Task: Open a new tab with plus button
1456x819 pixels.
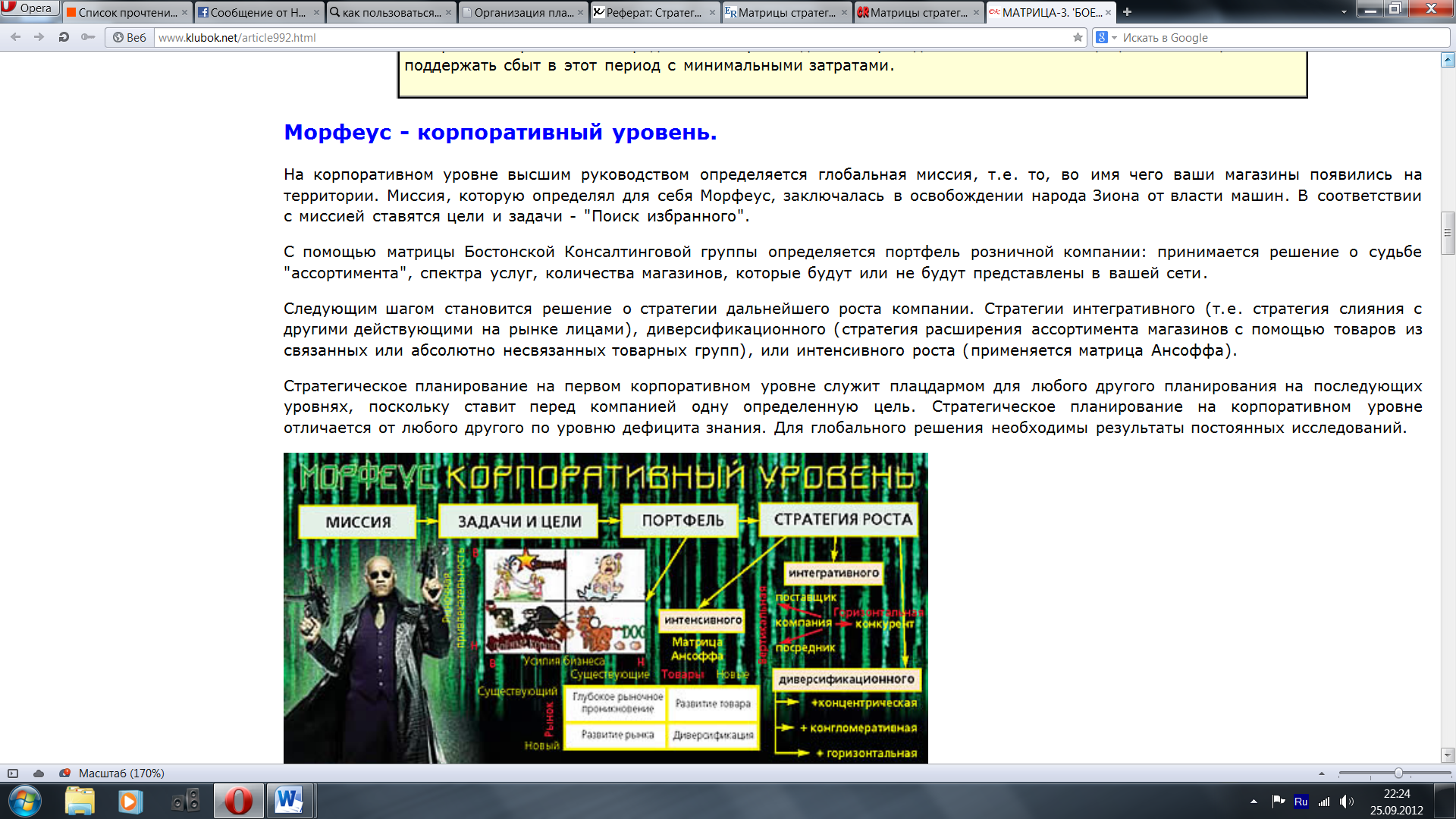Action: [1127, 12]
